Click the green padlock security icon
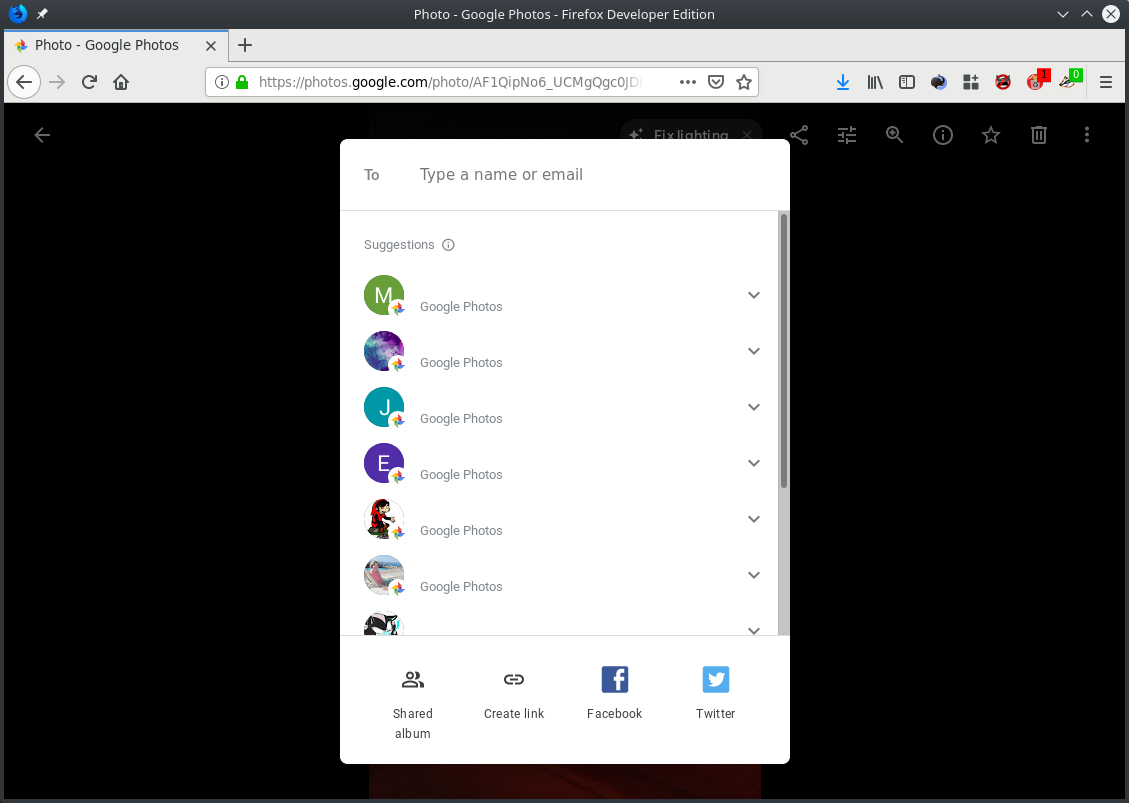This screenshot has height=803, width=1129. [x=243, y=82]
